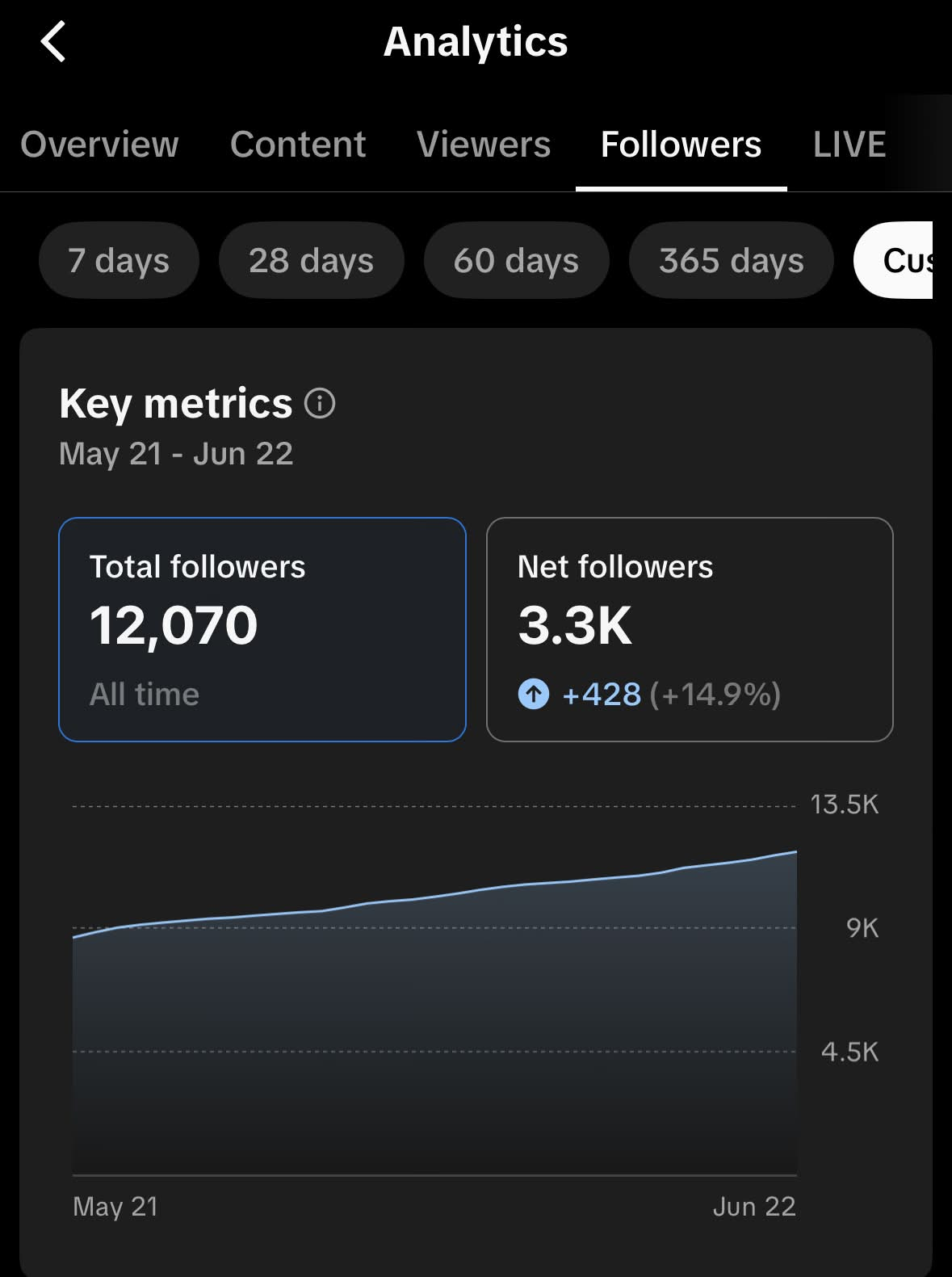Open the Custom date range chip

tap(894, 260)
